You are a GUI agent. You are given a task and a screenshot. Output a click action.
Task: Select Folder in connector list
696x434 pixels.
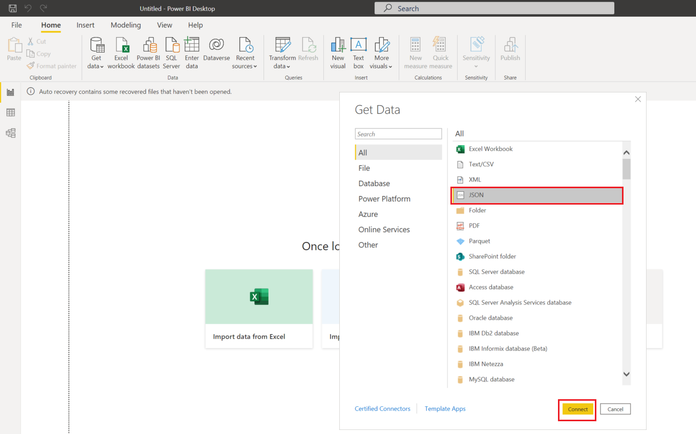point(537,210)
